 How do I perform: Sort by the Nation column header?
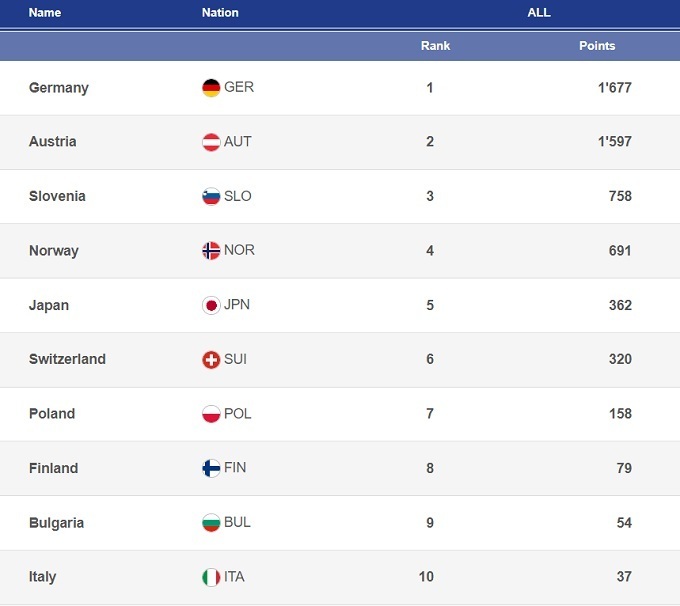pos(220,13)
